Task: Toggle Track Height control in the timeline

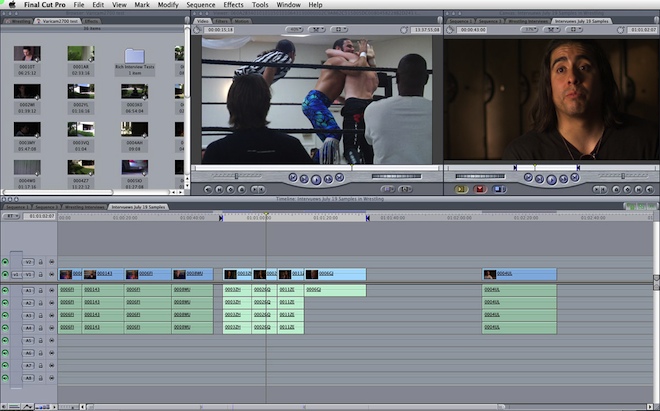Action: 42,407
